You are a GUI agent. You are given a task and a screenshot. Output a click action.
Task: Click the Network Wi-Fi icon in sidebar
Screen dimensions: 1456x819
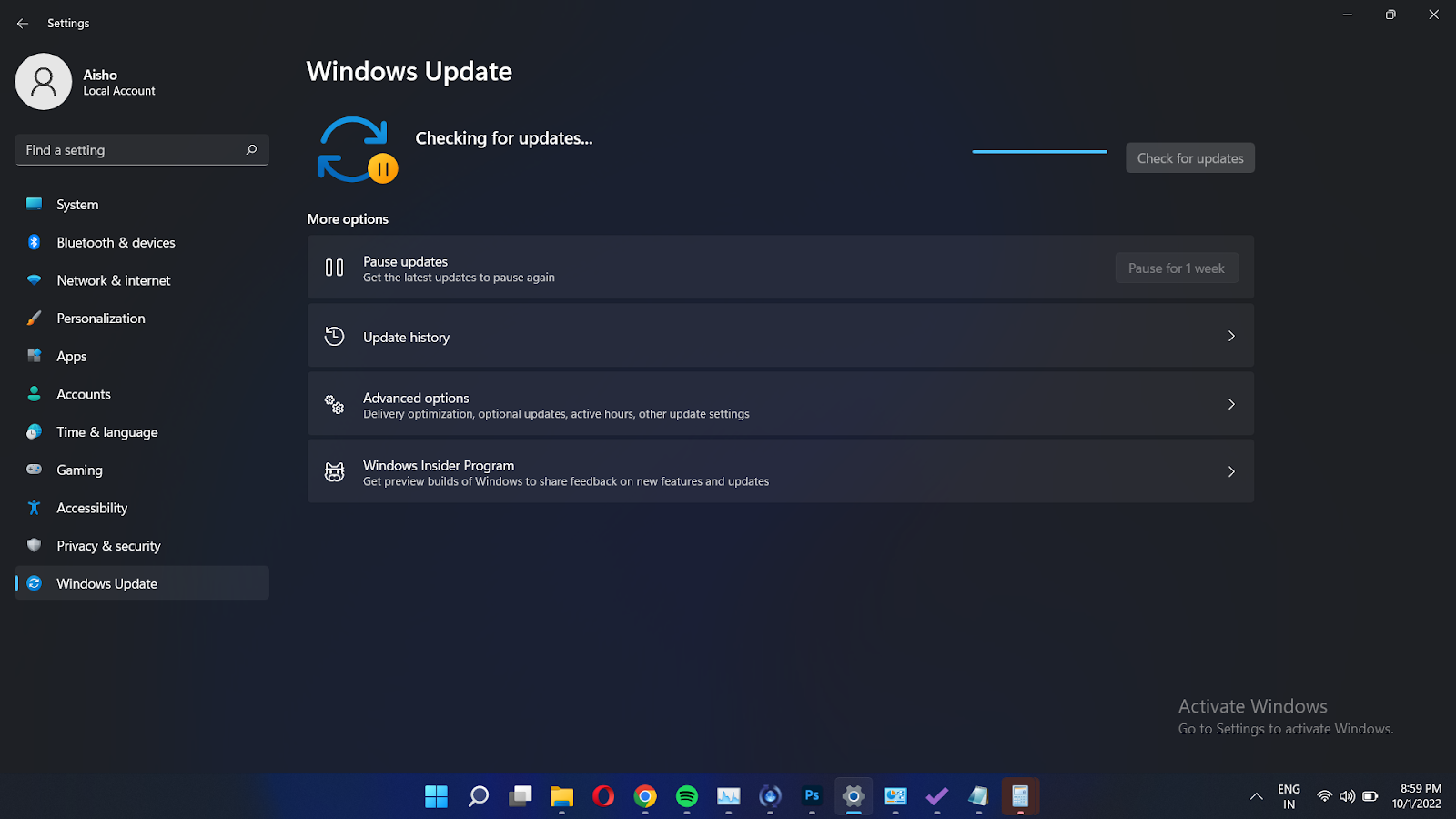(x=35, y=280)
